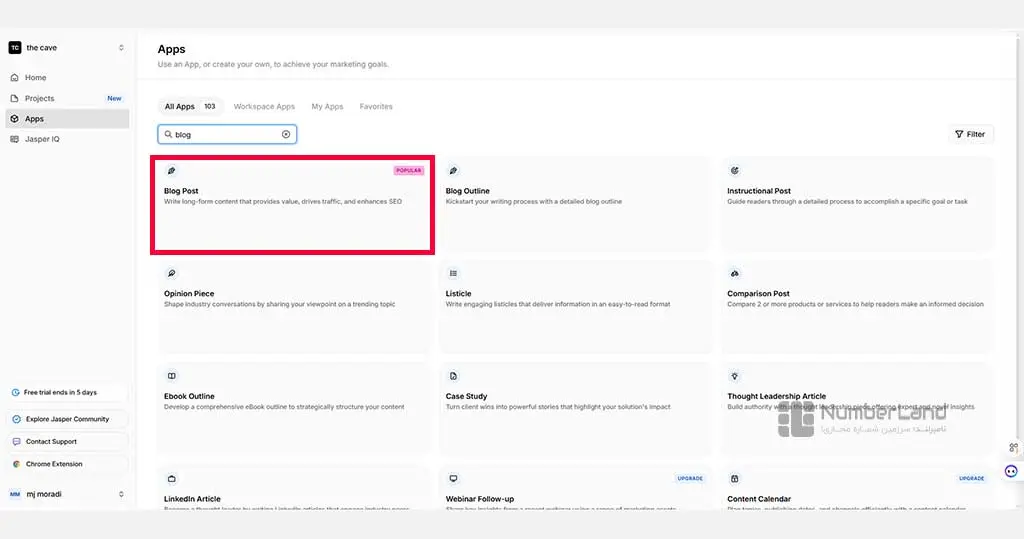Click the LinkedIn Article briefcase icon
The height and width of the screenshot is (539, 1024).
171,478
